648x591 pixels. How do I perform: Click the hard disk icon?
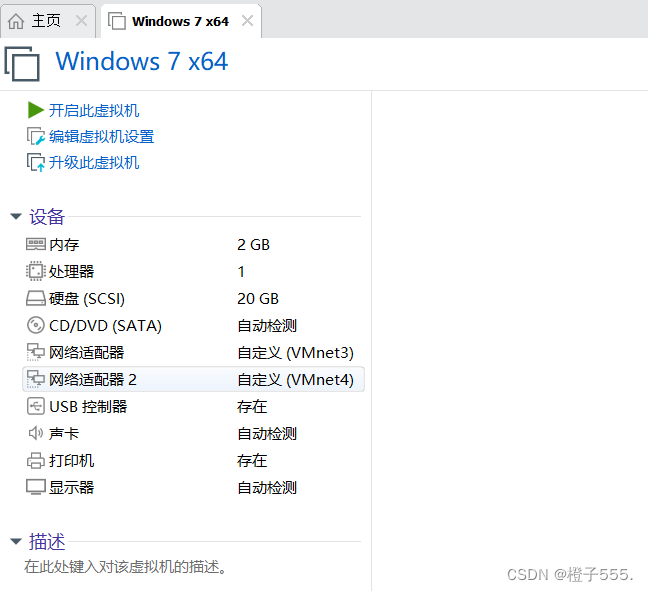[36, 298]
